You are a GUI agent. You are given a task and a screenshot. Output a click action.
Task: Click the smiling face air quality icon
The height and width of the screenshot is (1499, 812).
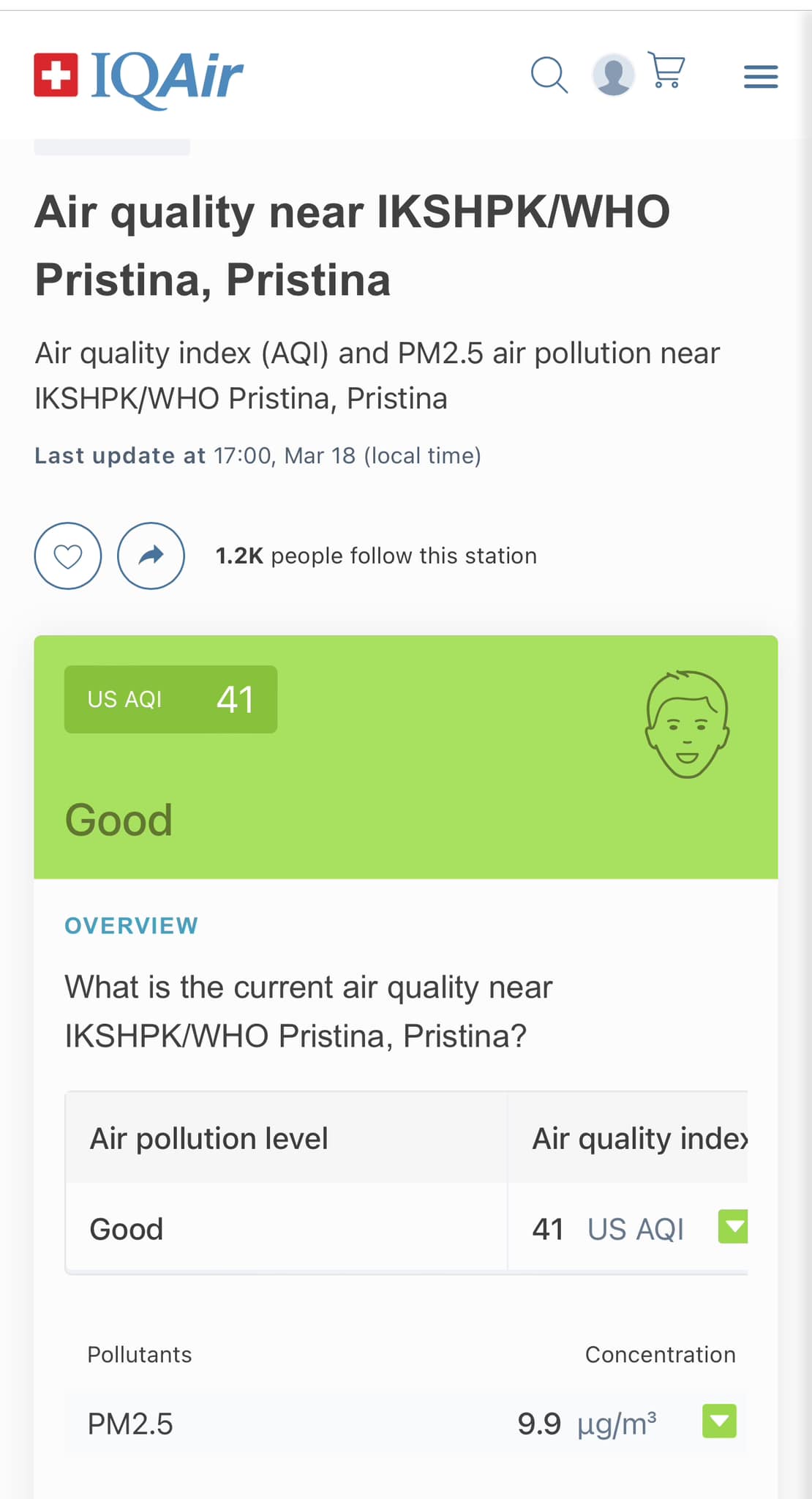[x=687, y=724]
